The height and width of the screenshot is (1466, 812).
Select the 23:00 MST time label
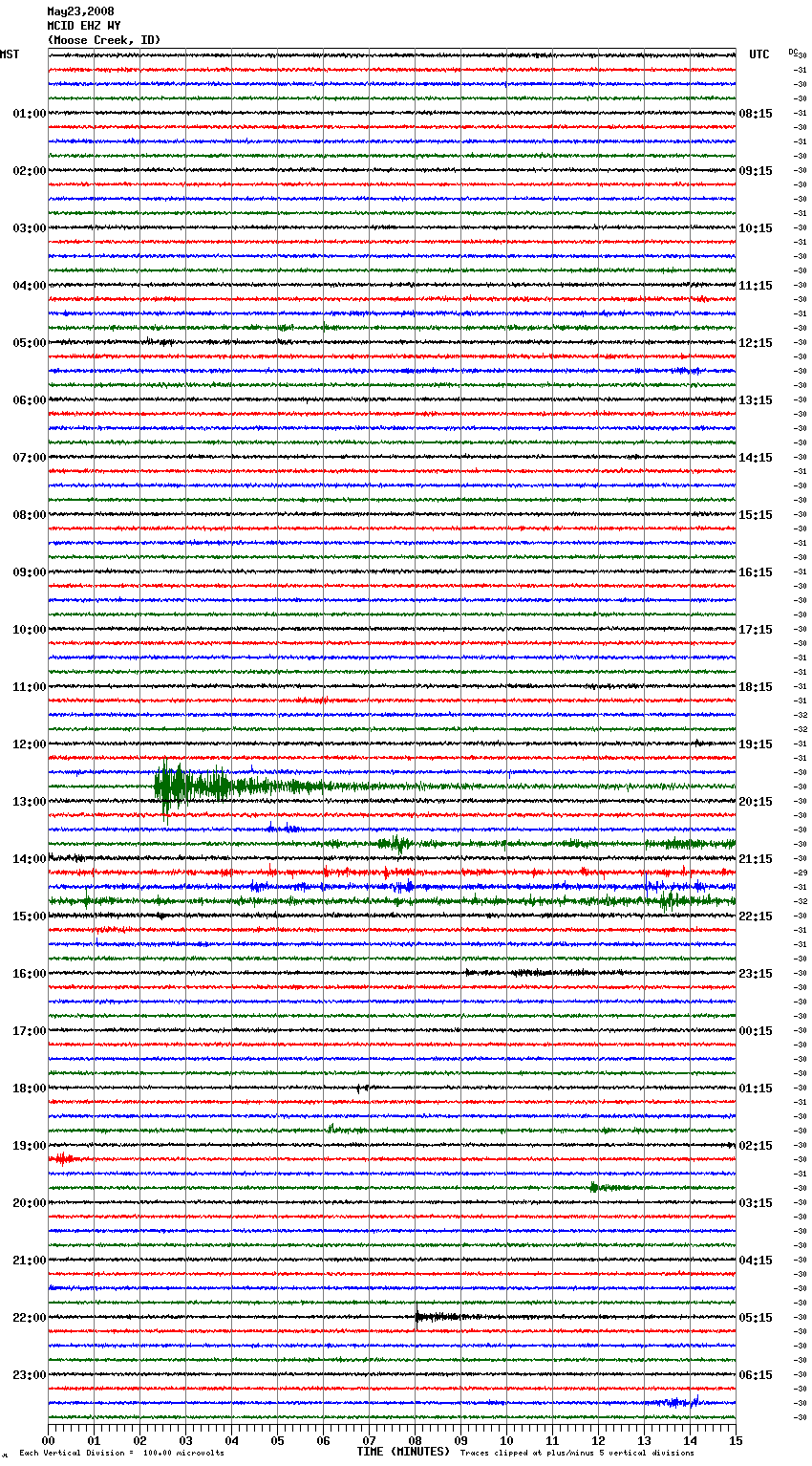coord(30,1375)
